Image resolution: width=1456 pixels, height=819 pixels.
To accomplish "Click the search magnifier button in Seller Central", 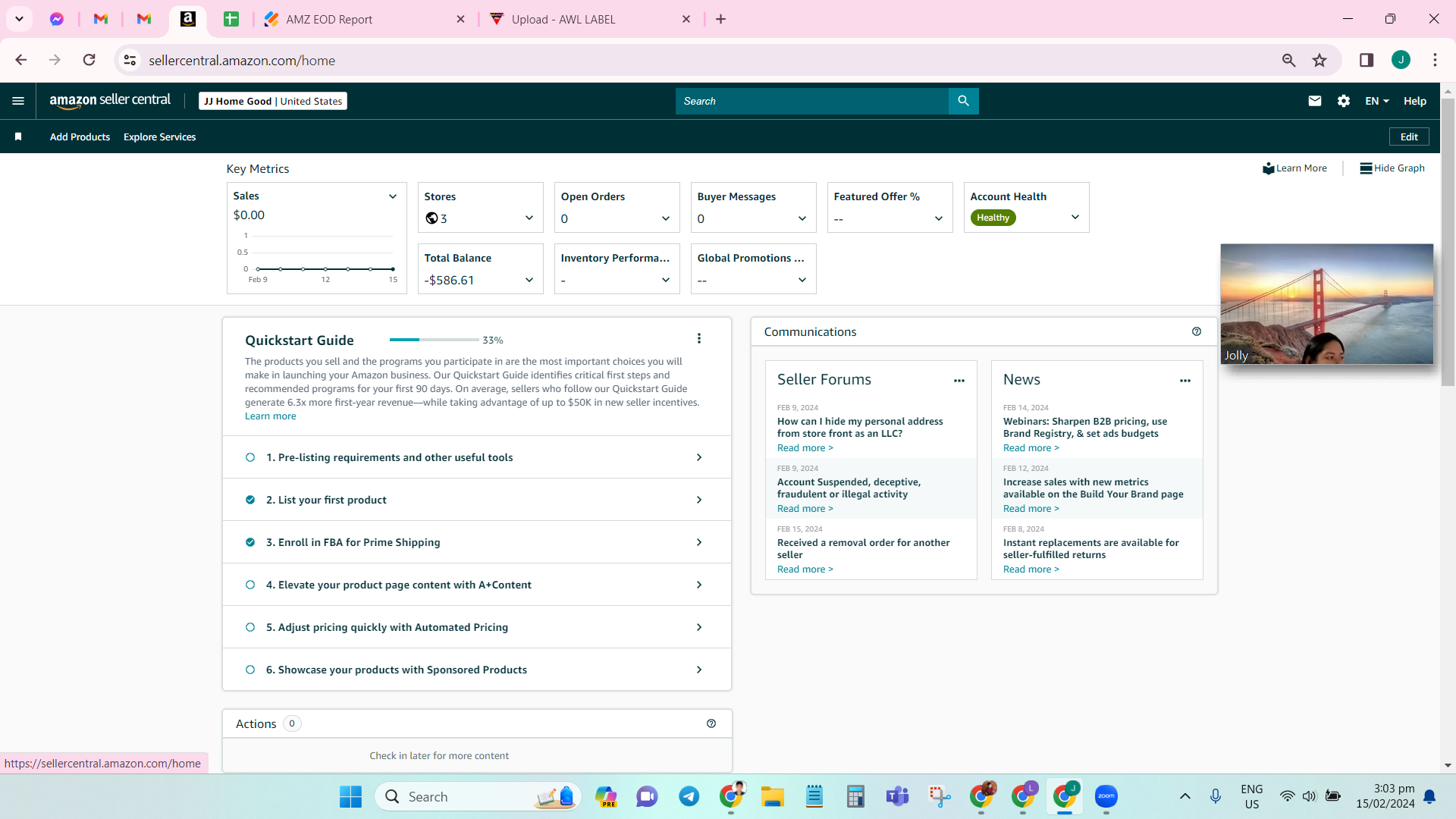I will [963, 101].
